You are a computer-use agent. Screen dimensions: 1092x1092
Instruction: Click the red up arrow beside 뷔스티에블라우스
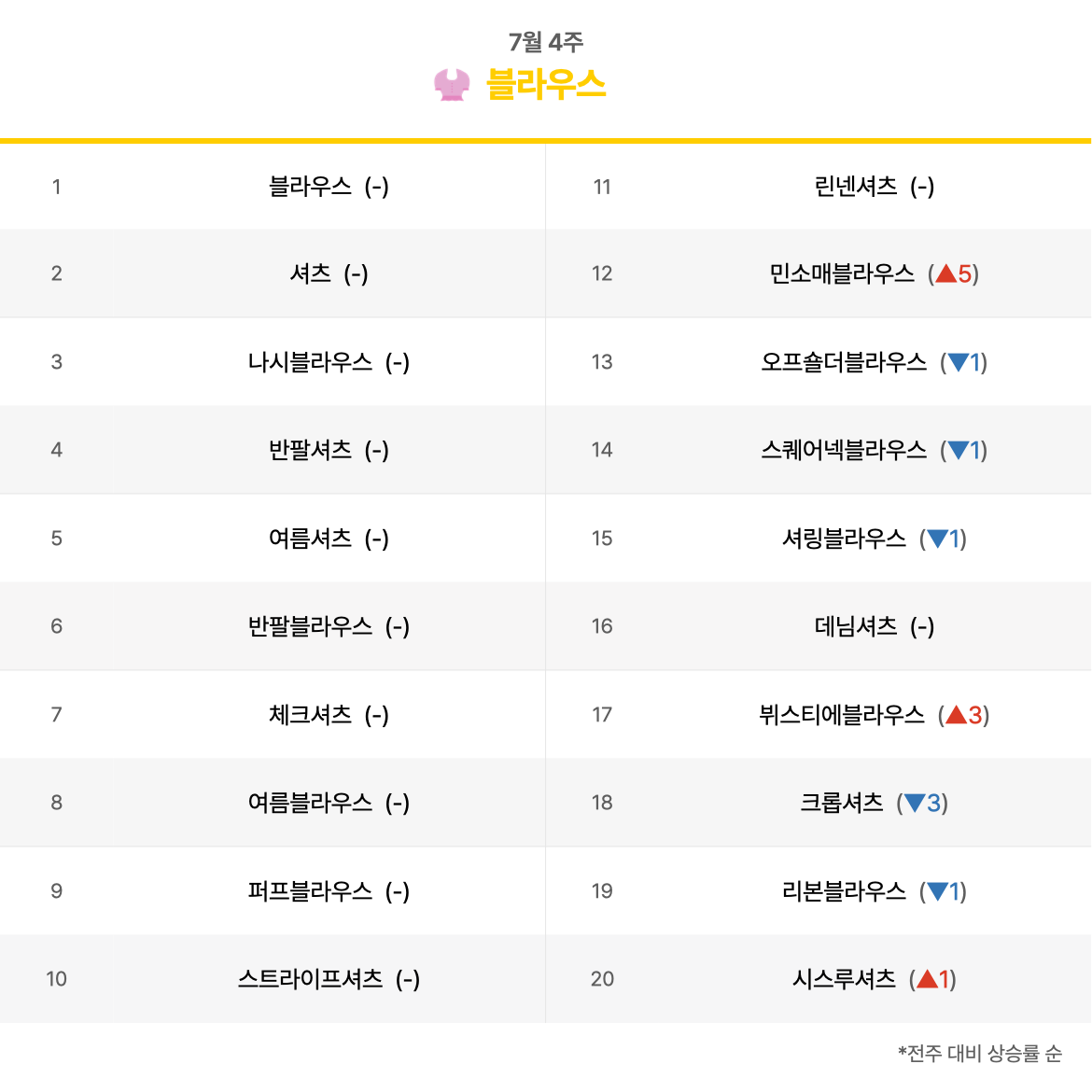tap(956, 715)
